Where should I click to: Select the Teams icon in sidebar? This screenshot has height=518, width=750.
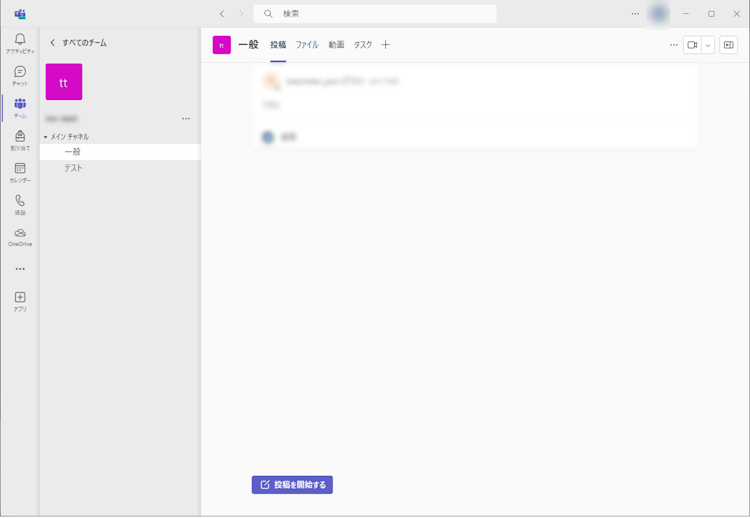[x=20, y=107]
